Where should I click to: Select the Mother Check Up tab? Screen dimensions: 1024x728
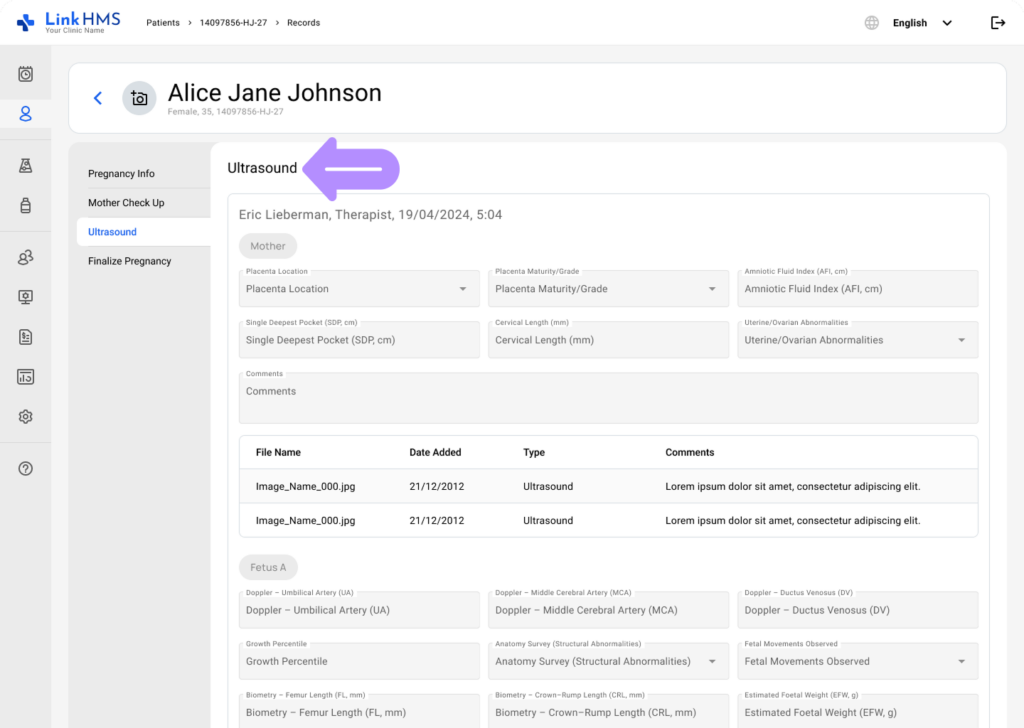126,203
